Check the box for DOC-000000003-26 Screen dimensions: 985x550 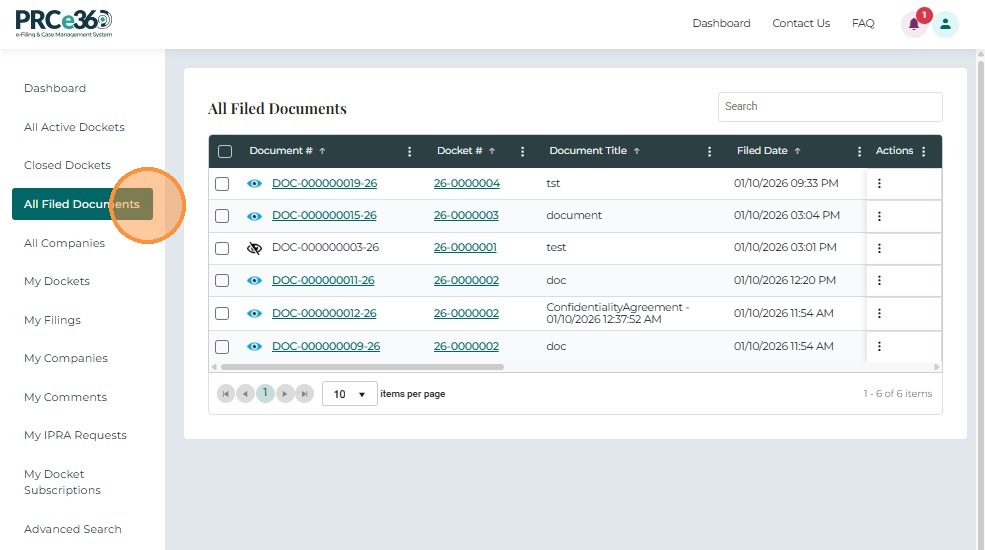click(222, 248)
